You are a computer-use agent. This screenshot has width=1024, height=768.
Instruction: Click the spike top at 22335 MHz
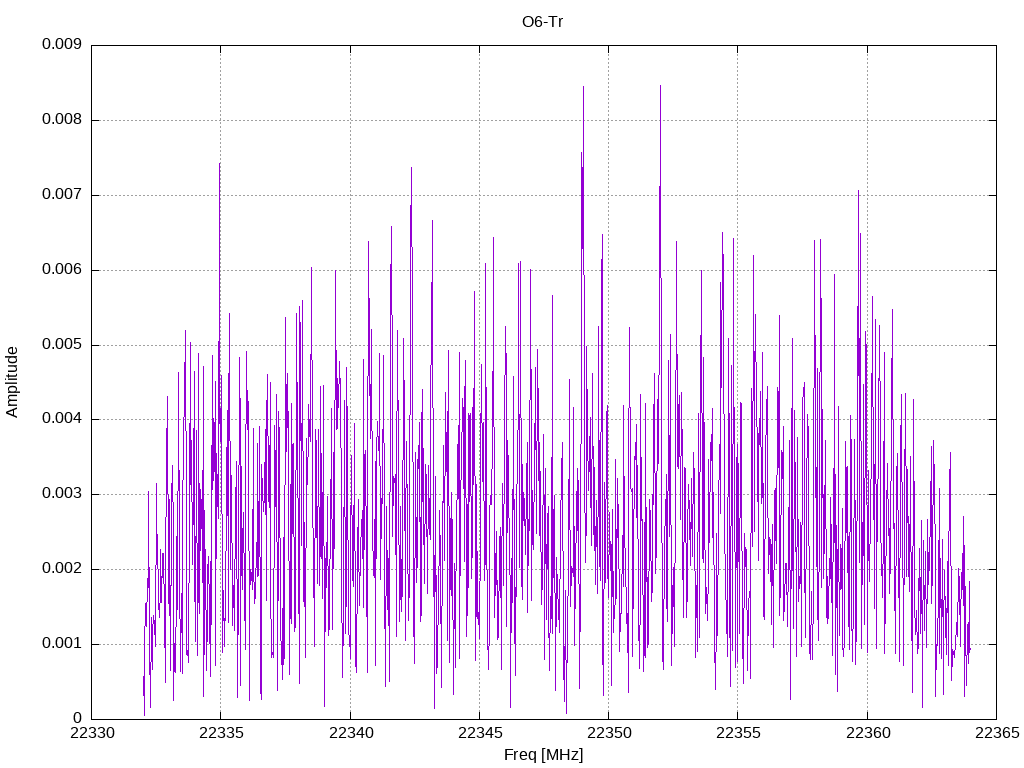(219, 164)
